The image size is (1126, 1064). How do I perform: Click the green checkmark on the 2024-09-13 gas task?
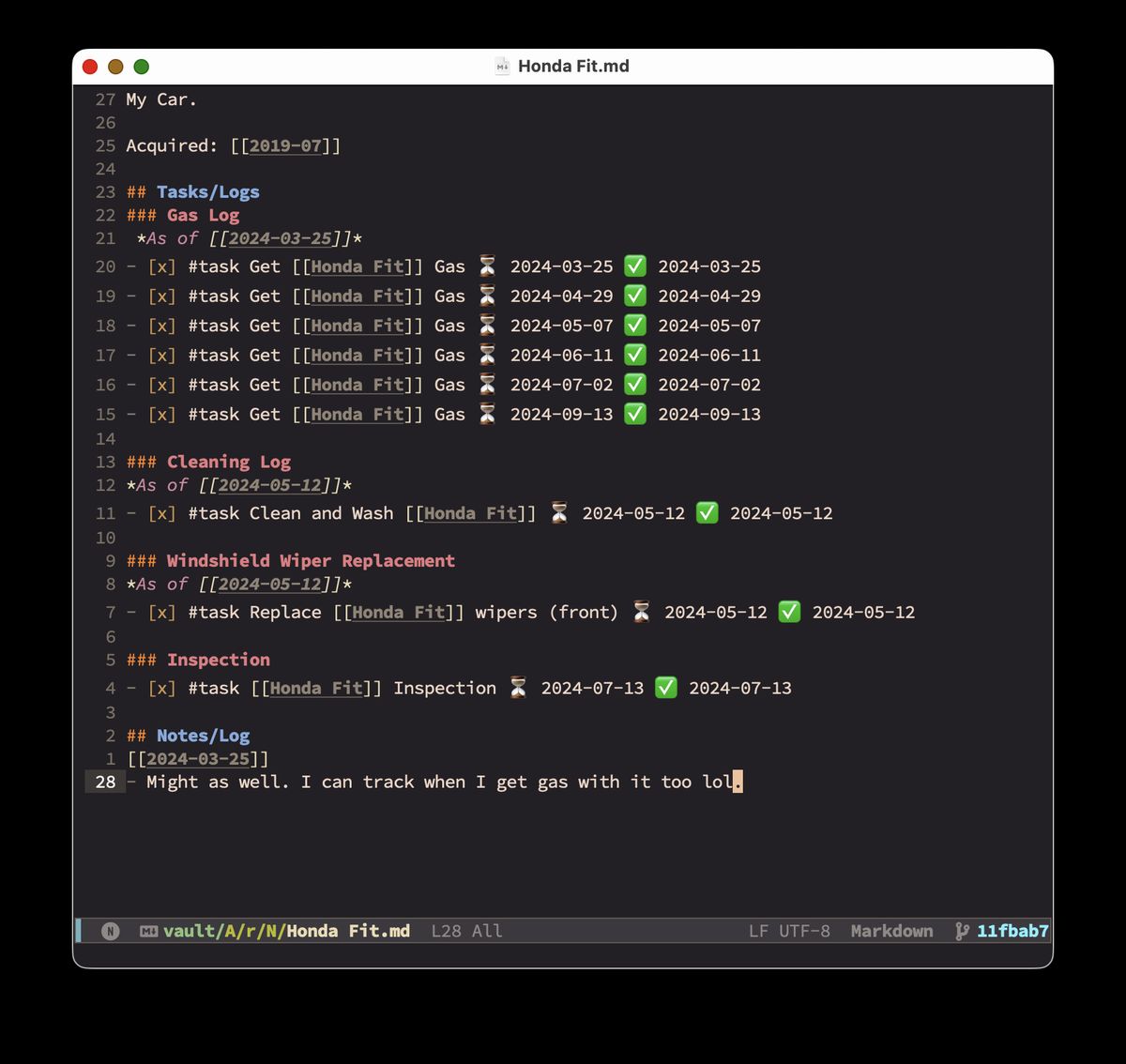(x=635, y=414)
